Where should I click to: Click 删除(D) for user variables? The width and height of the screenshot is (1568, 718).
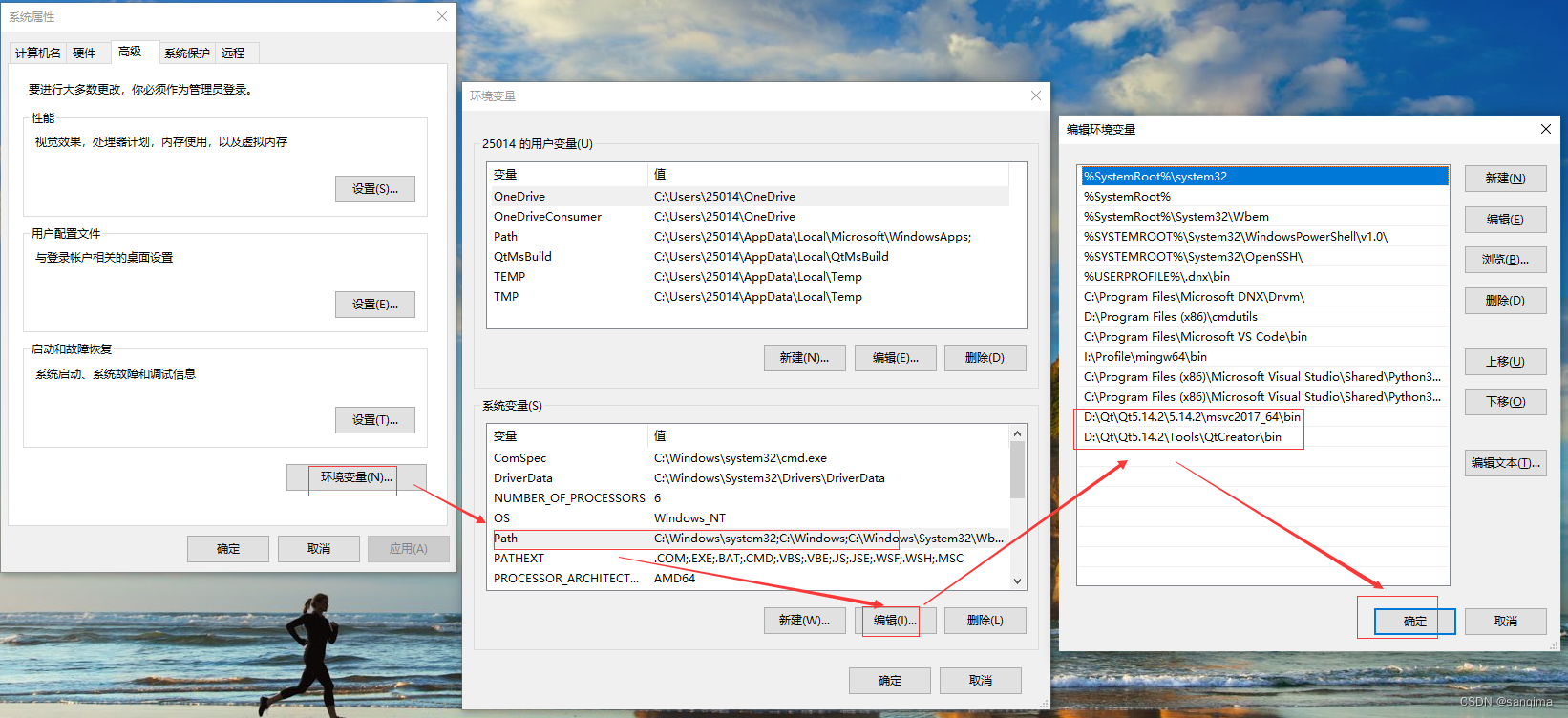click(x=985, y=358)
